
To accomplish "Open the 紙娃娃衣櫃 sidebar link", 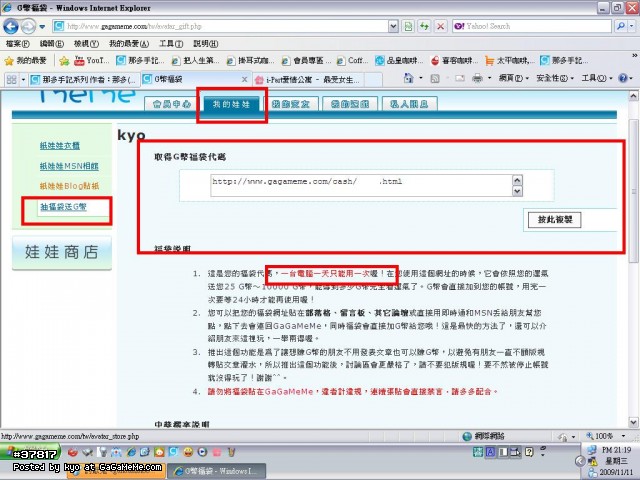I will point(60,146).
